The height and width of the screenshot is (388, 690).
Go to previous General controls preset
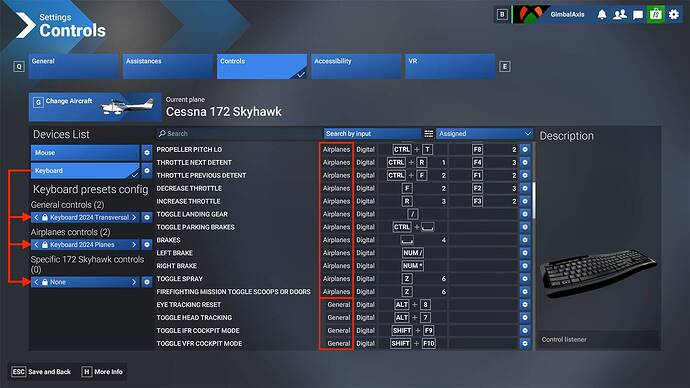[37, 217]
